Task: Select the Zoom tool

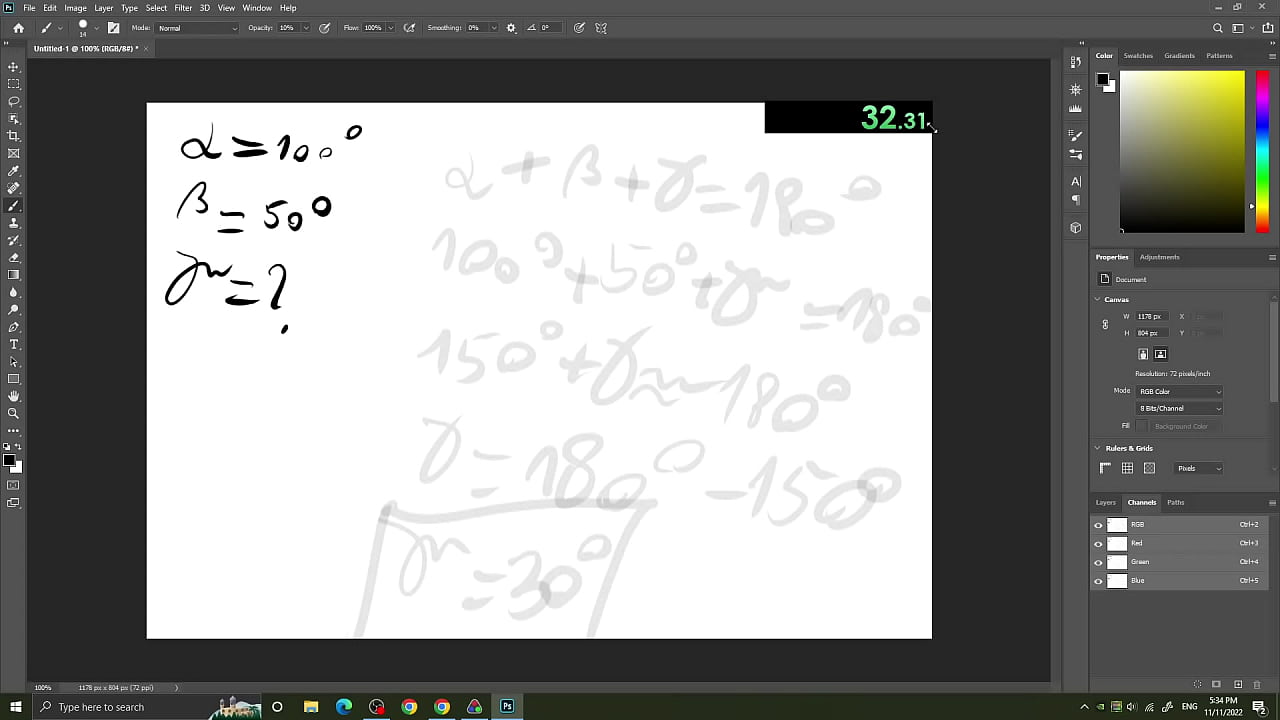Action: click(x=13, y=413)
